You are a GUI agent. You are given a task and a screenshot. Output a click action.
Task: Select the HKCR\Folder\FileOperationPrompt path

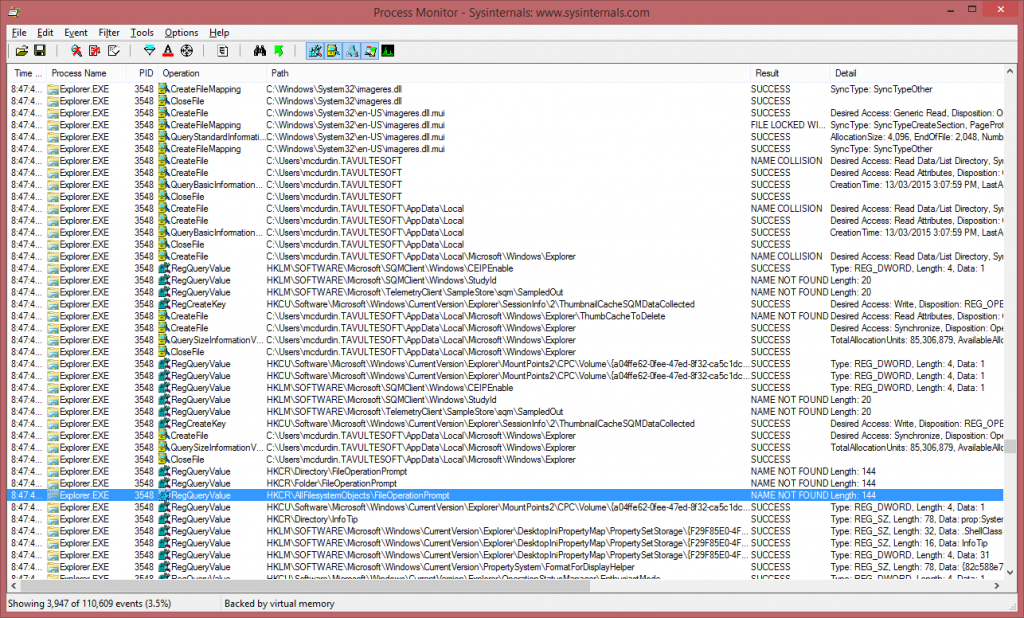(x=331, y=483)
